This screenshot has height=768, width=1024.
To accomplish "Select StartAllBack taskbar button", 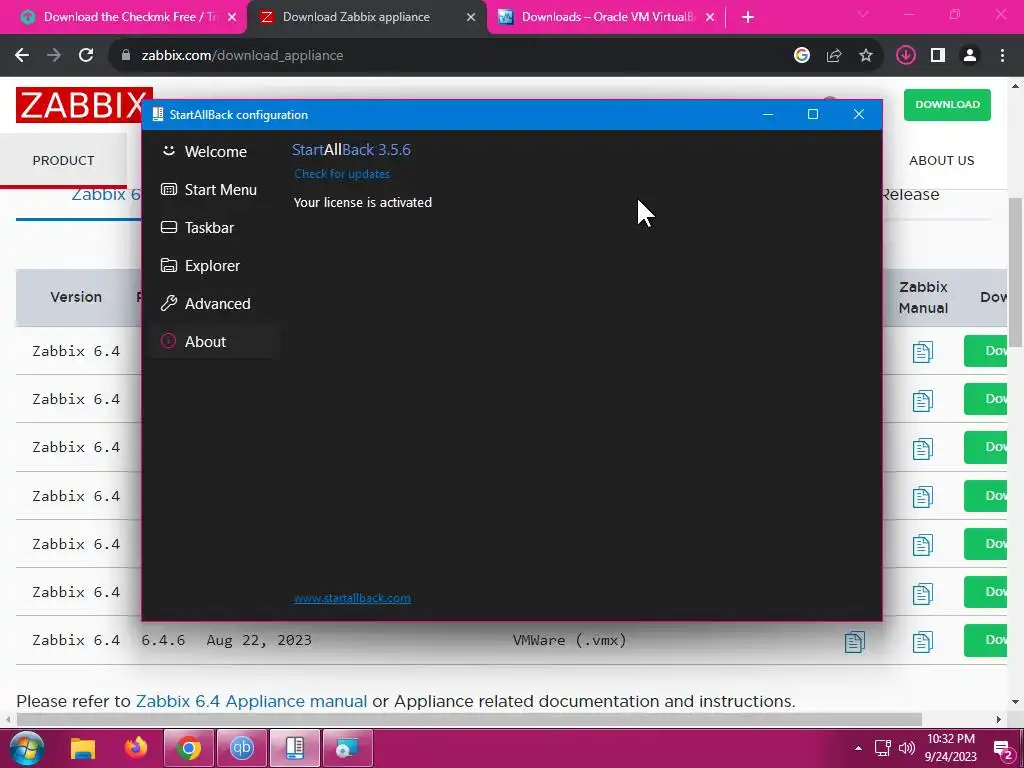I will click(x=295, y=748).
